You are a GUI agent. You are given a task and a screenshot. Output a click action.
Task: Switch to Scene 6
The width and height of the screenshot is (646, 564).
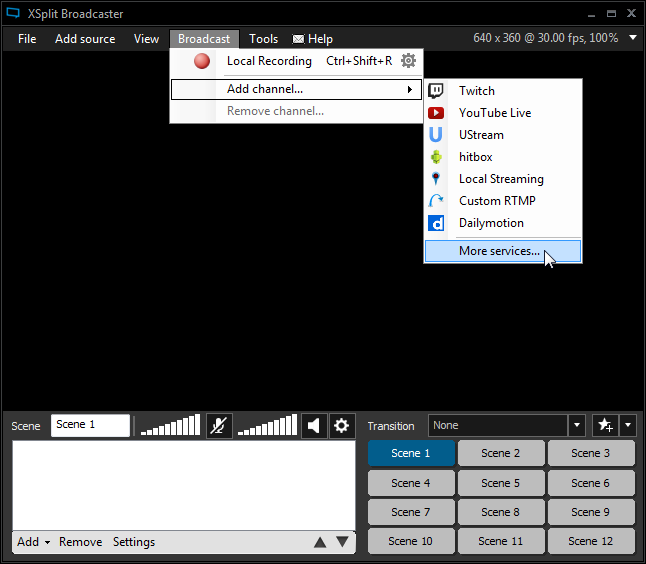[590, 483]
